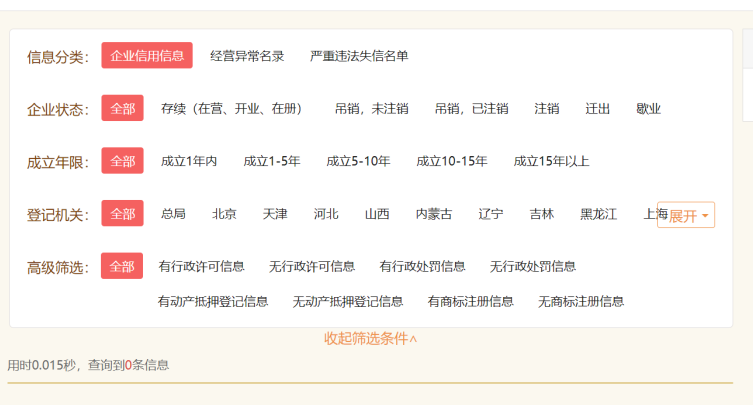
Task: Switch to 严重违法失信名单 category
Action: coord(359,56)
